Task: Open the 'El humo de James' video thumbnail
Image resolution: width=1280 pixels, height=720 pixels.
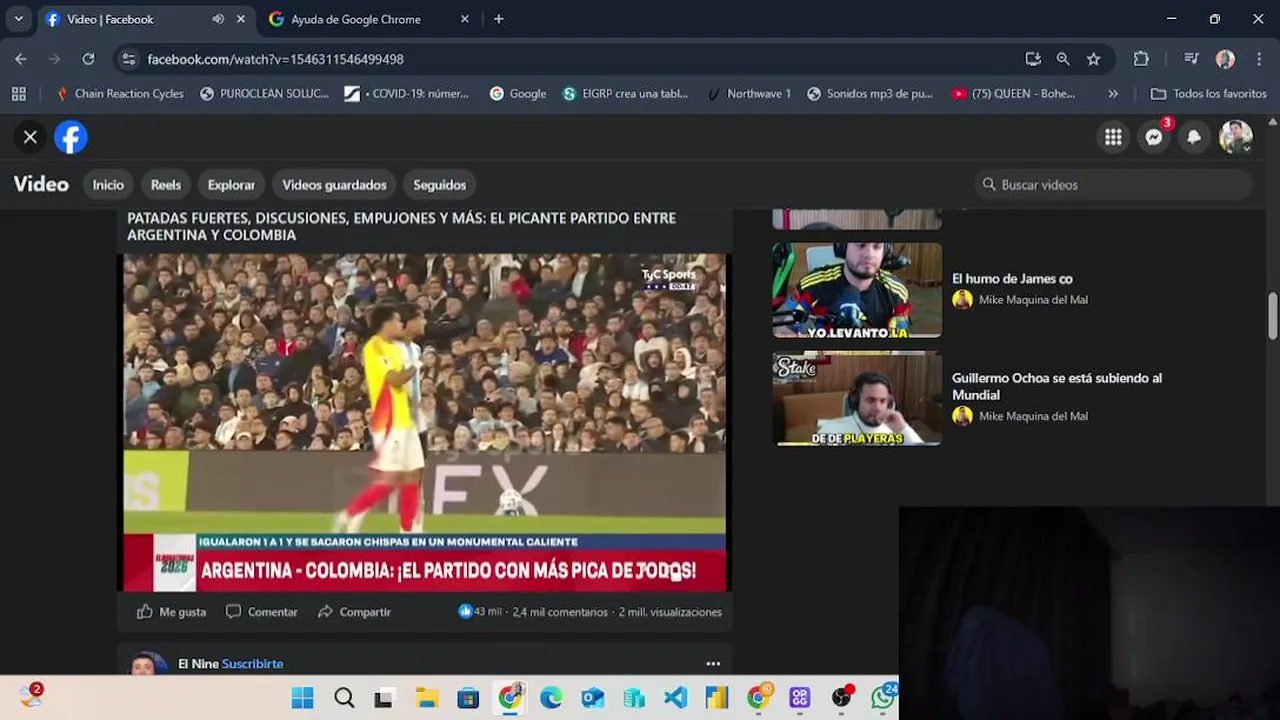Action: (857, 289)
